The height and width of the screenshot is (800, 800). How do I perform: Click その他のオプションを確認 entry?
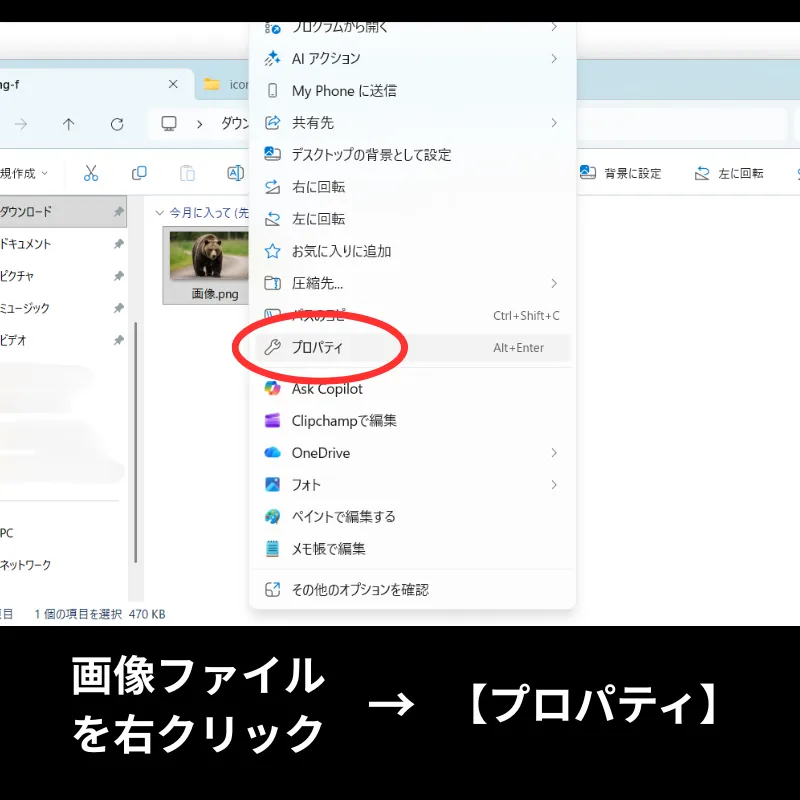point(360,590)
